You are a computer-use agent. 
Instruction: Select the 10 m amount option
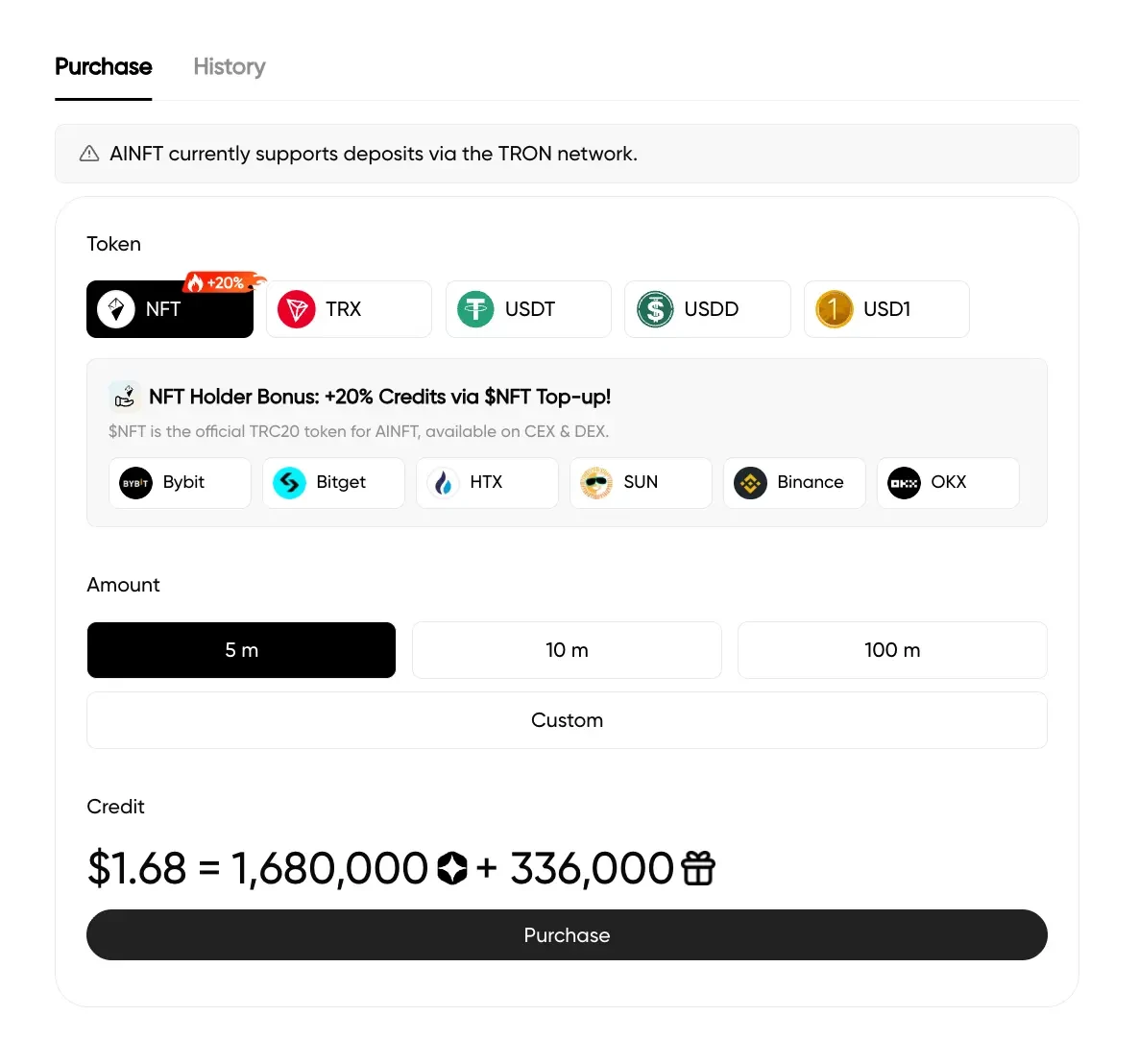click(567, 650)
